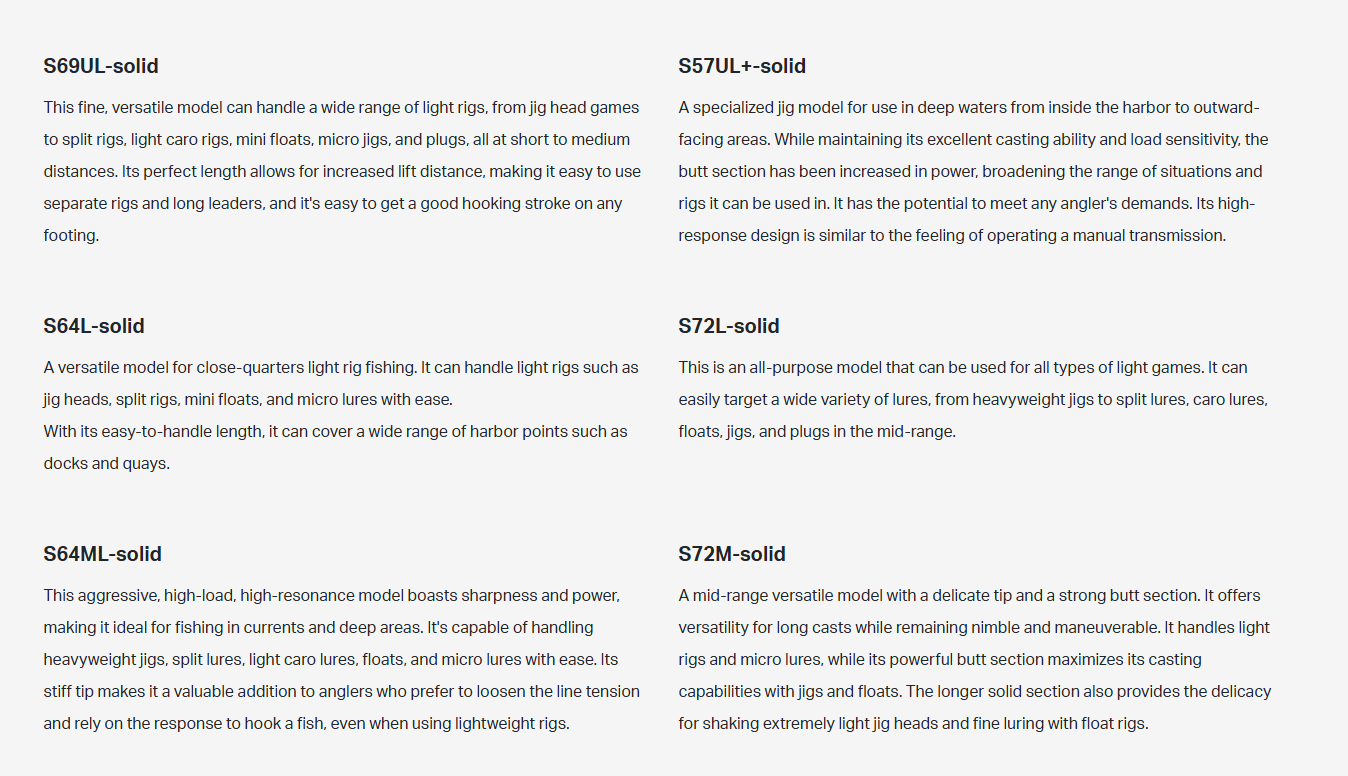Click the S72L-solid heading
Viewport: 1348px width, 776px height.
pos(729,327)
